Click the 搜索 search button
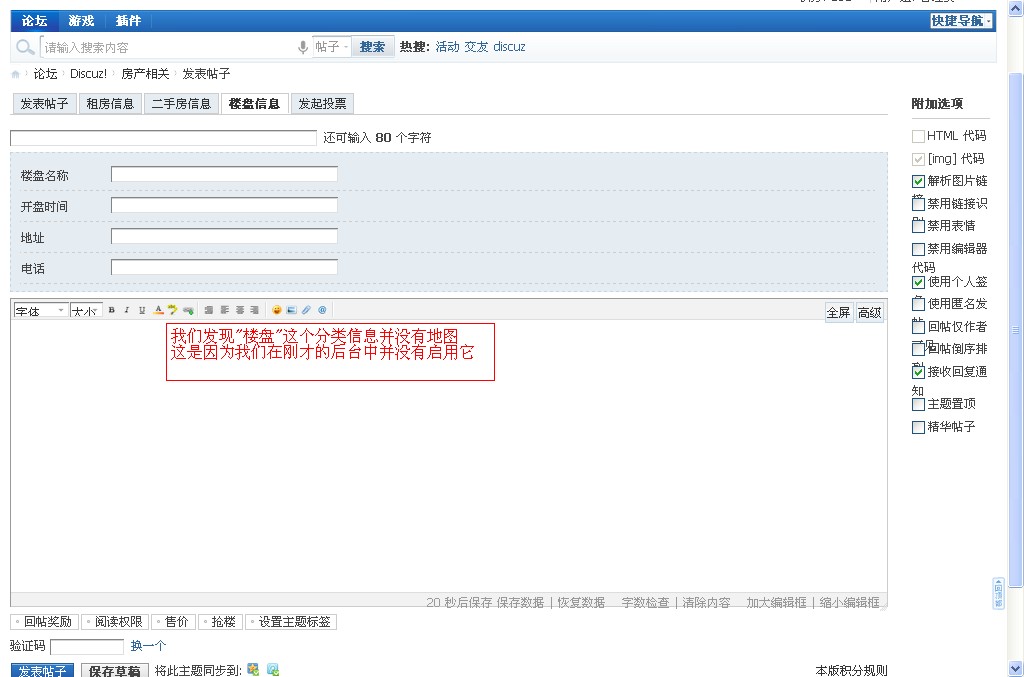Image resolution: width=1024 pixels, height=677 pixels. pyautogui.click(x=372, y=47)
